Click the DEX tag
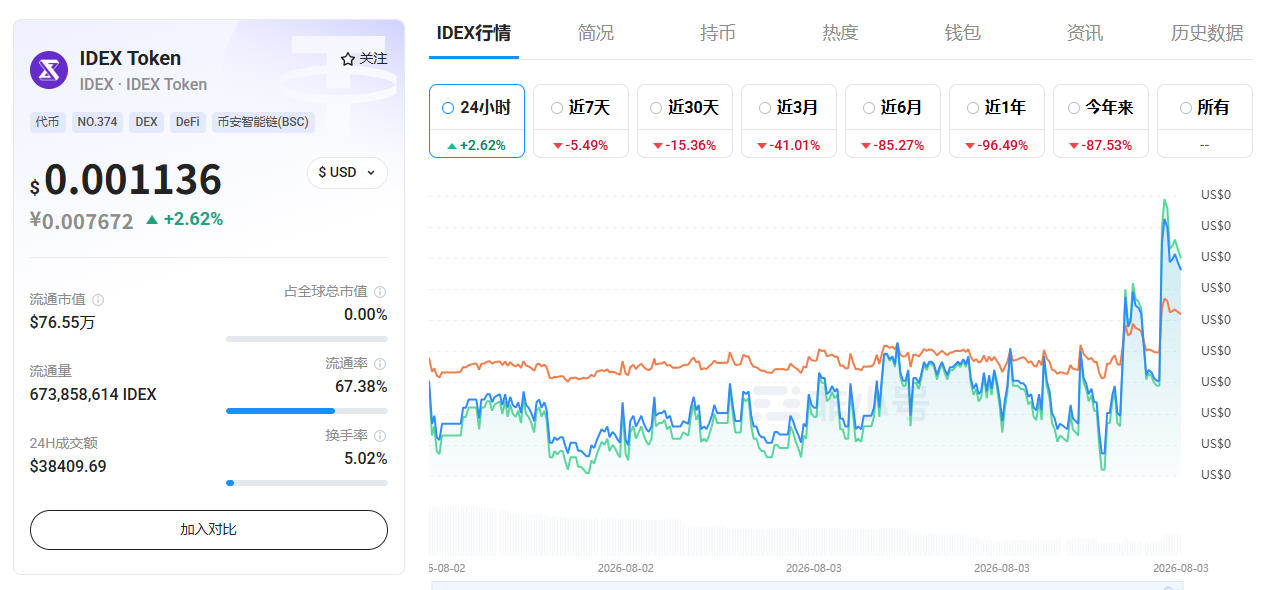This screenshot has height=590, width=1268. [x=147, y=122]
